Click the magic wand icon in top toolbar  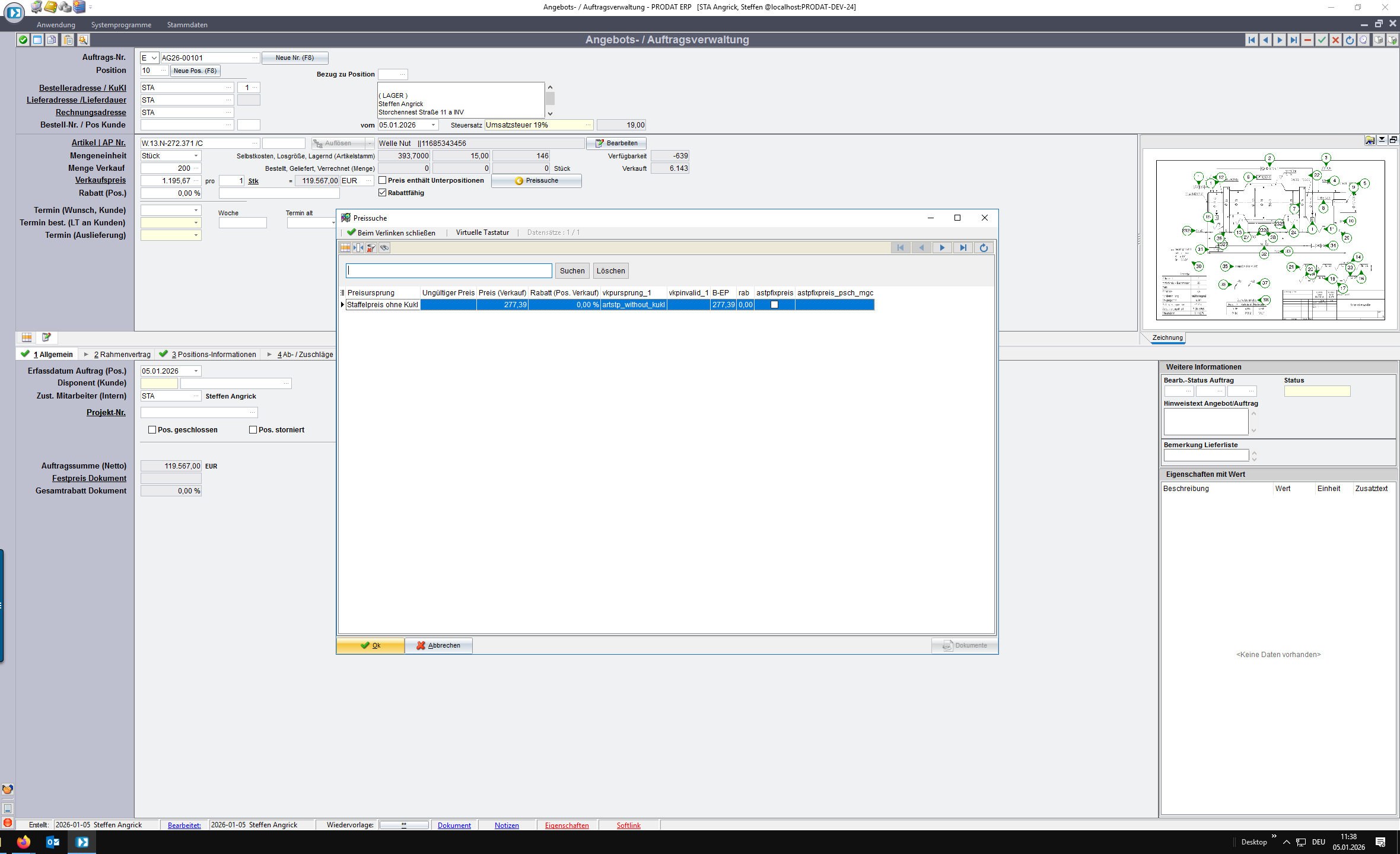[83, 40]
